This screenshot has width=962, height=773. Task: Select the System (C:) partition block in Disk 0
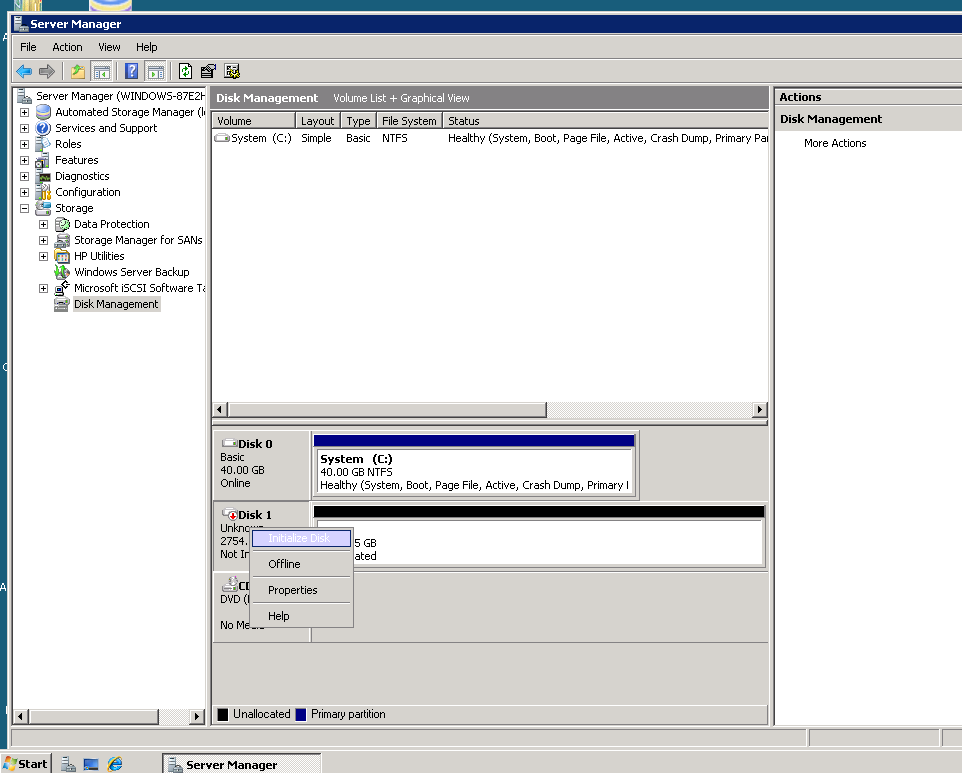474,466
